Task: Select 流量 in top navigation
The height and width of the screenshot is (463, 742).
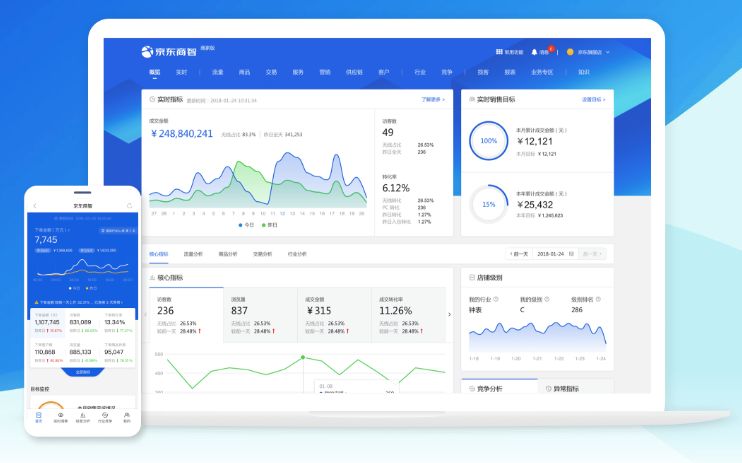Action: (217, 72)
